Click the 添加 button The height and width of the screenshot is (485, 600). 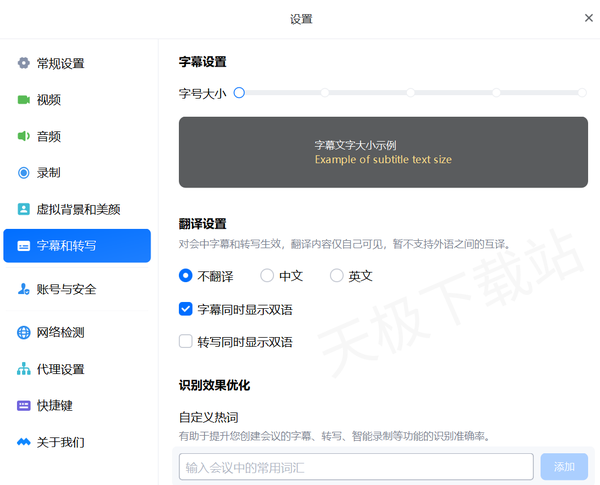564,467
